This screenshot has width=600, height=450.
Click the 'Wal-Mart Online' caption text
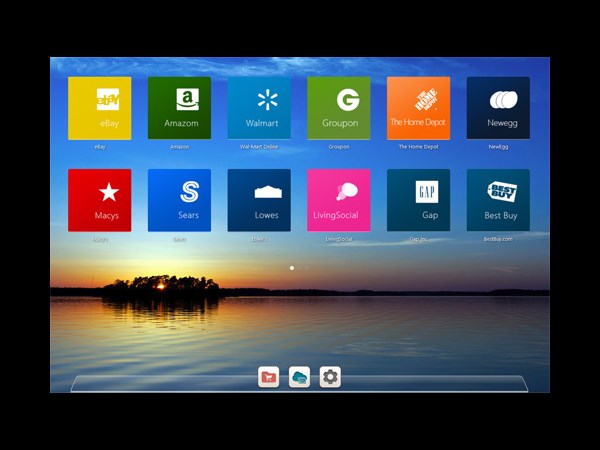coord(259,147)
